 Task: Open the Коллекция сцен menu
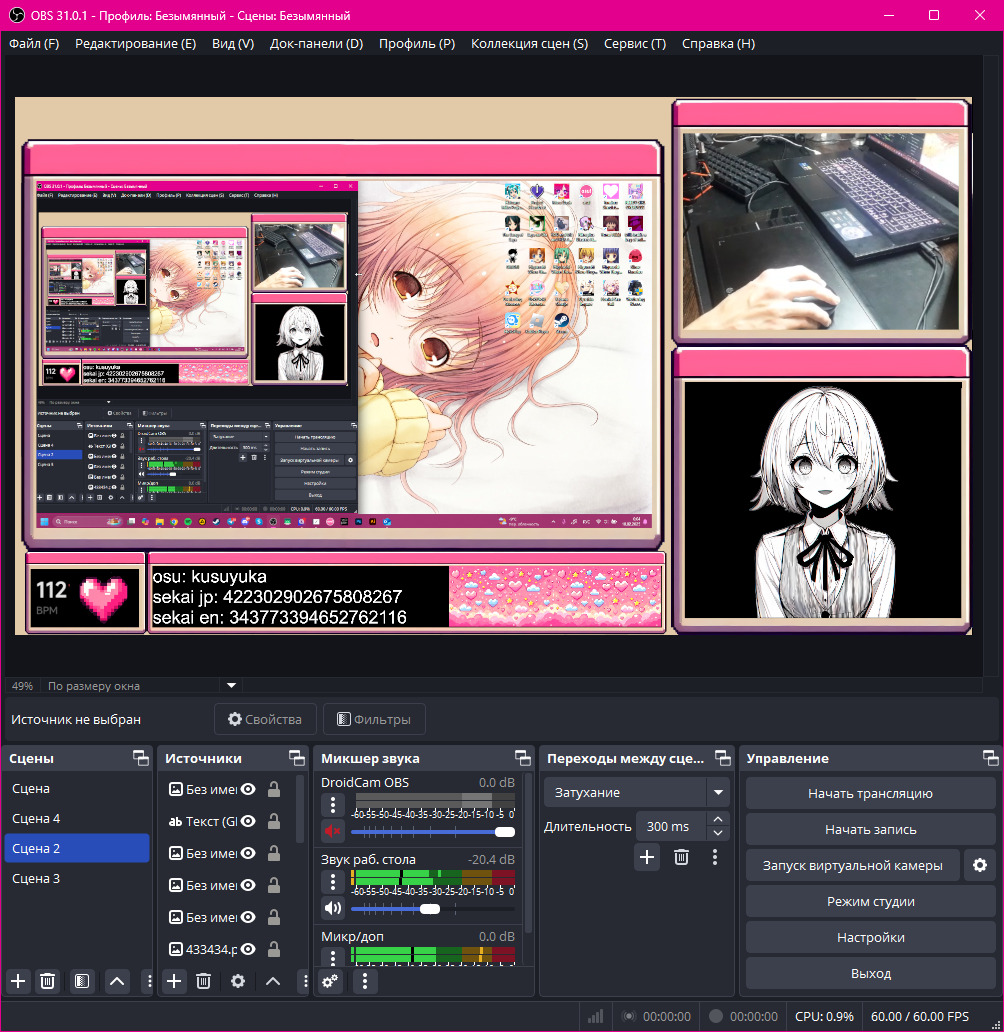coord(530,43)
